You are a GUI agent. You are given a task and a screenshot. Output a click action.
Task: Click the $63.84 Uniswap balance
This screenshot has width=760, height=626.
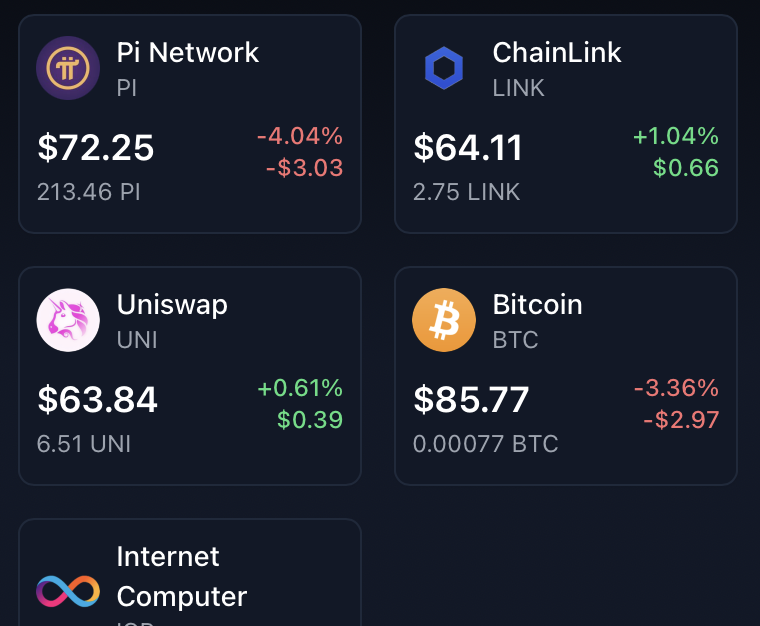coord(97,399)
